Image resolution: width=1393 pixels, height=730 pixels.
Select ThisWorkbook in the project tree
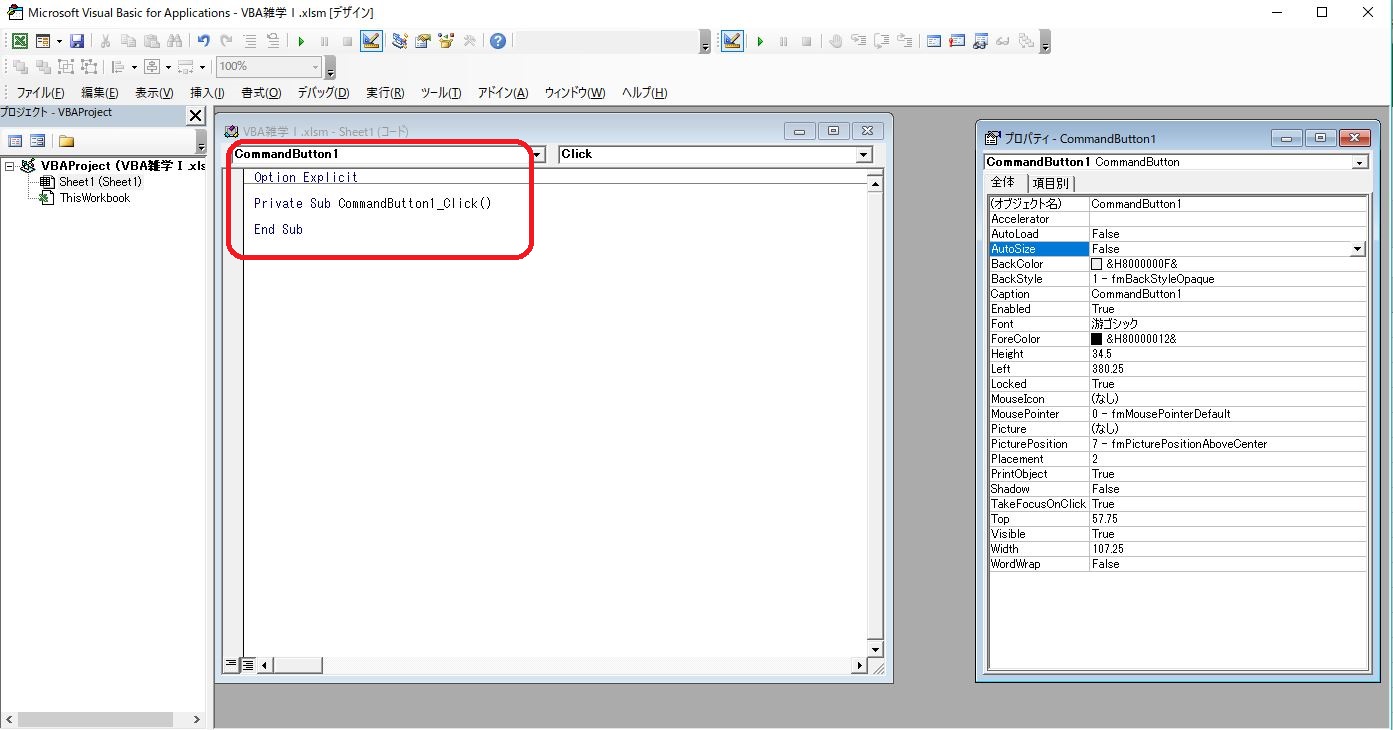pos(95,198)
